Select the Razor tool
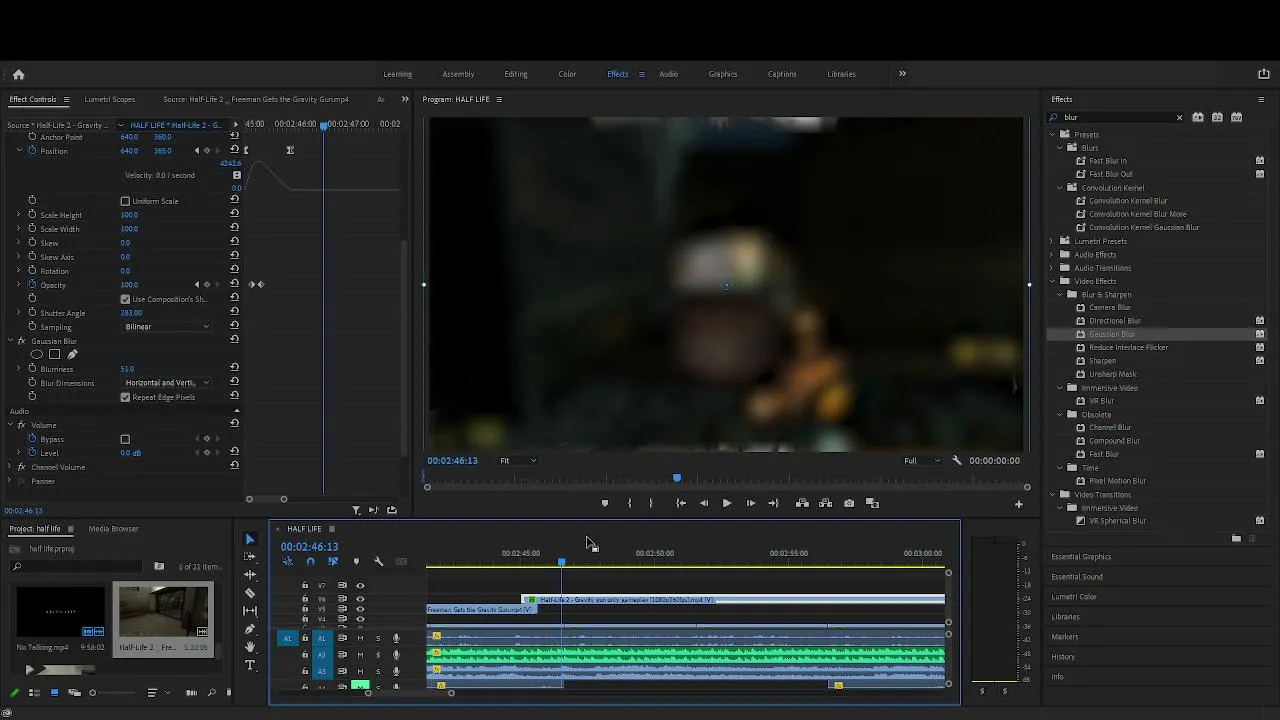1280x720 pixels. [x=250, y=593]
